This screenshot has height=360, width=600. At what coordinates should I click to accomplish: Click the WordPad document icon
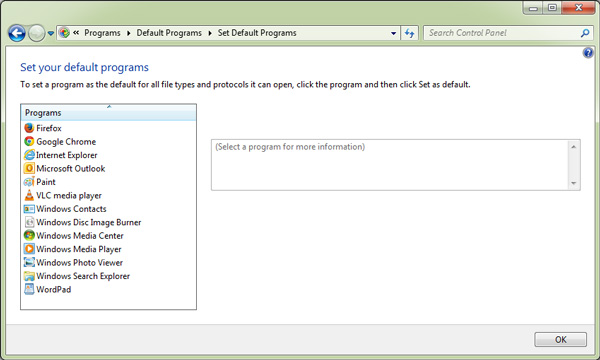click(x=29, y=289)
